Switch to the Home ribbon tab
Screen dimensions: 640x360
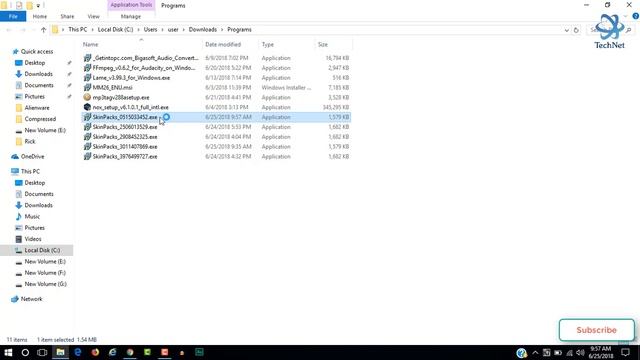(x=40, y=16)
